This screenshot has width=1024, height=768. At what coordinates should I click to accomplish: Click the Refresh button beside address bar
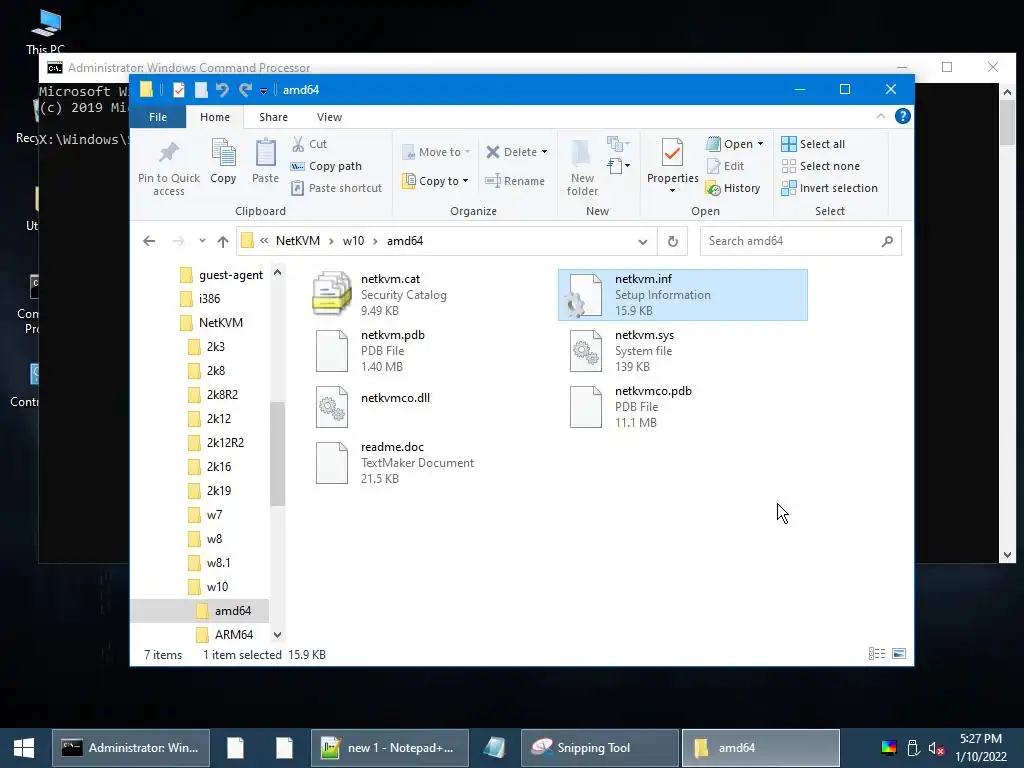(673, 241)
